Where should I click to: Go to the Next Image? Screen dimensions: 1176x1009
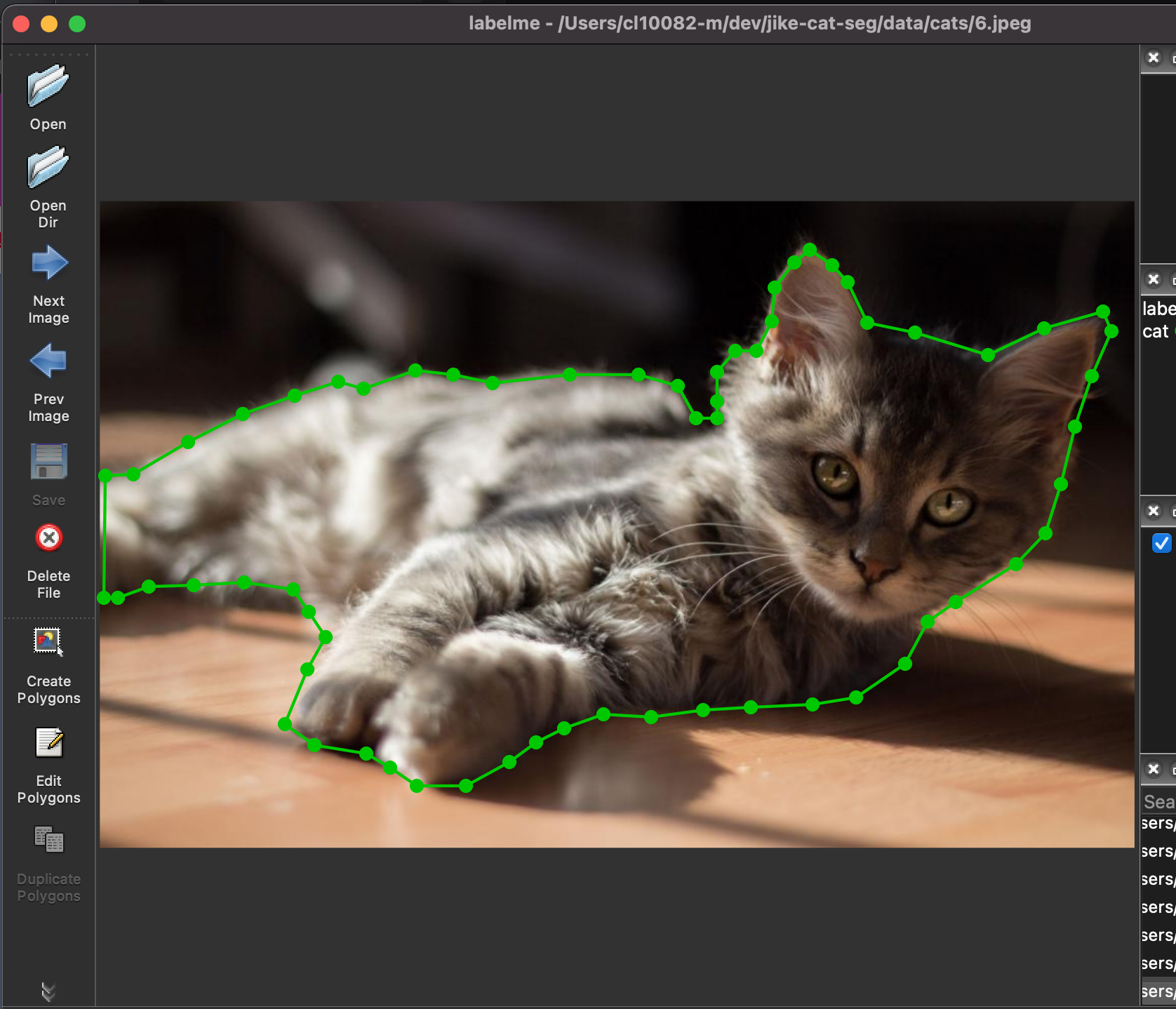(48, 265)
